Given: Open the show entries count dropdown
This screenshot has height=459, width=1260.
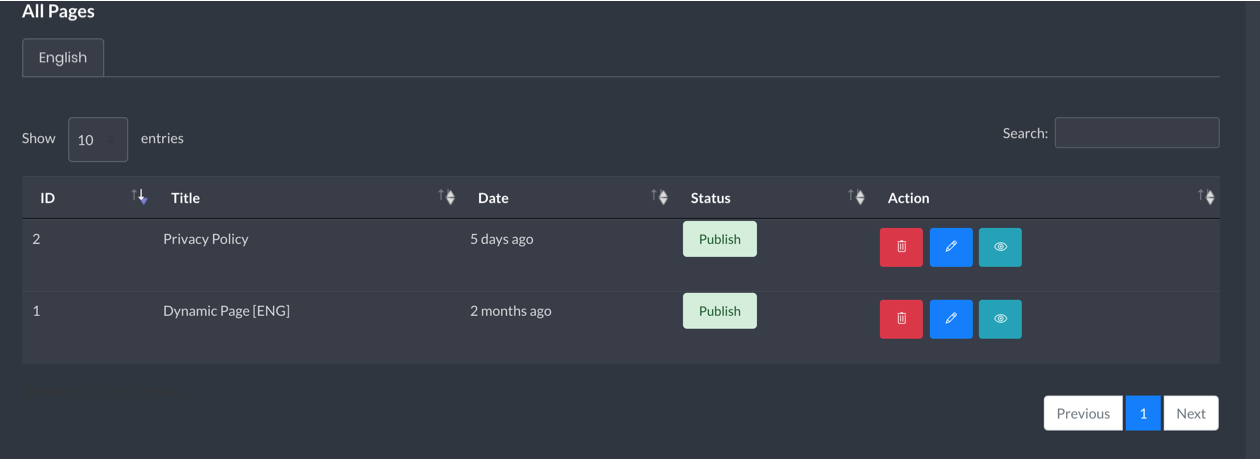Looking at the screenshot, I should (98, 139).
